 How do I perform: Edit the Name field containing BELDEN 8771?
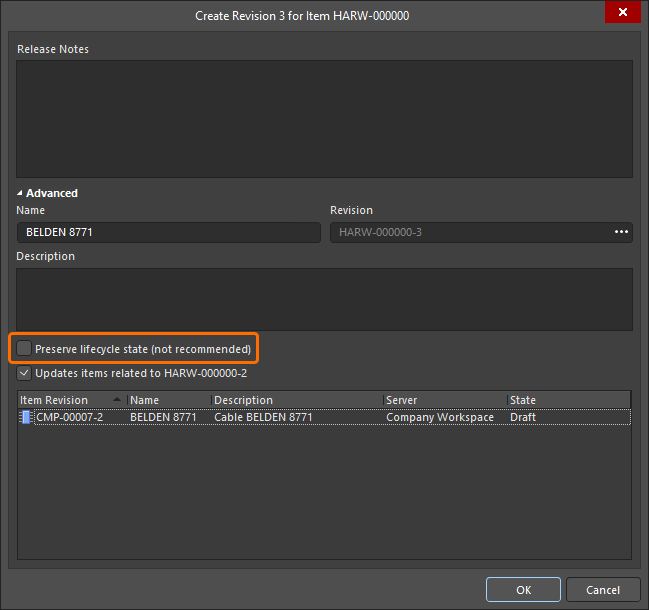(169, 232)
